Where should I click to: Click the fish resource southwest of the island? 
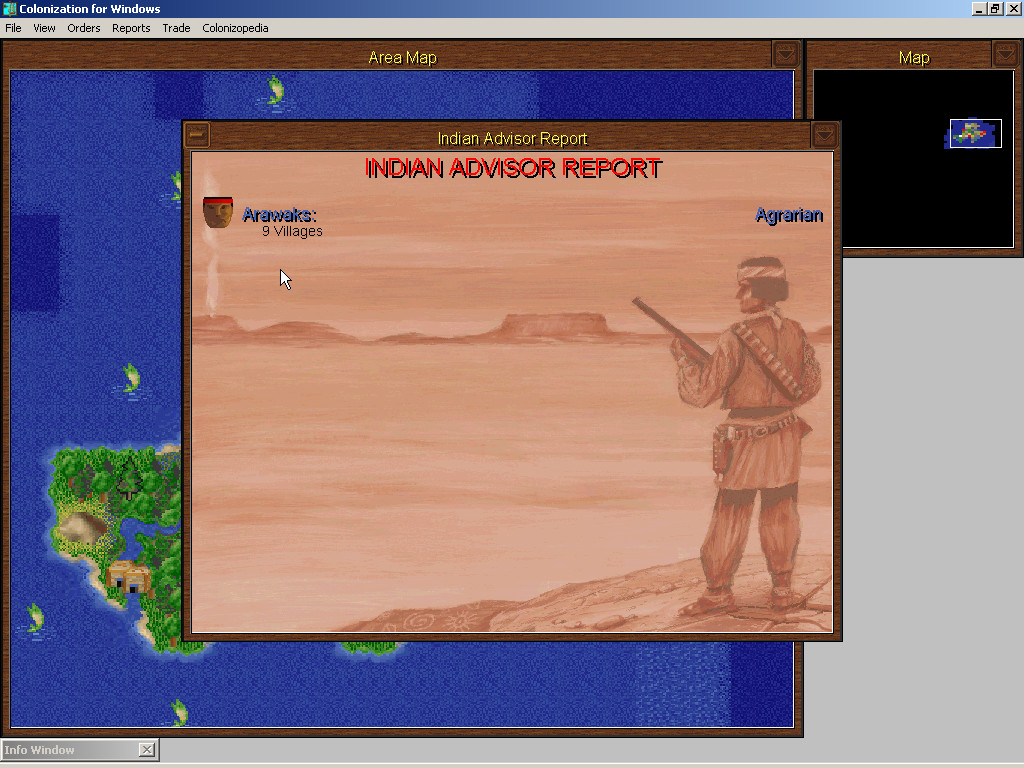[x=35, y=618]
